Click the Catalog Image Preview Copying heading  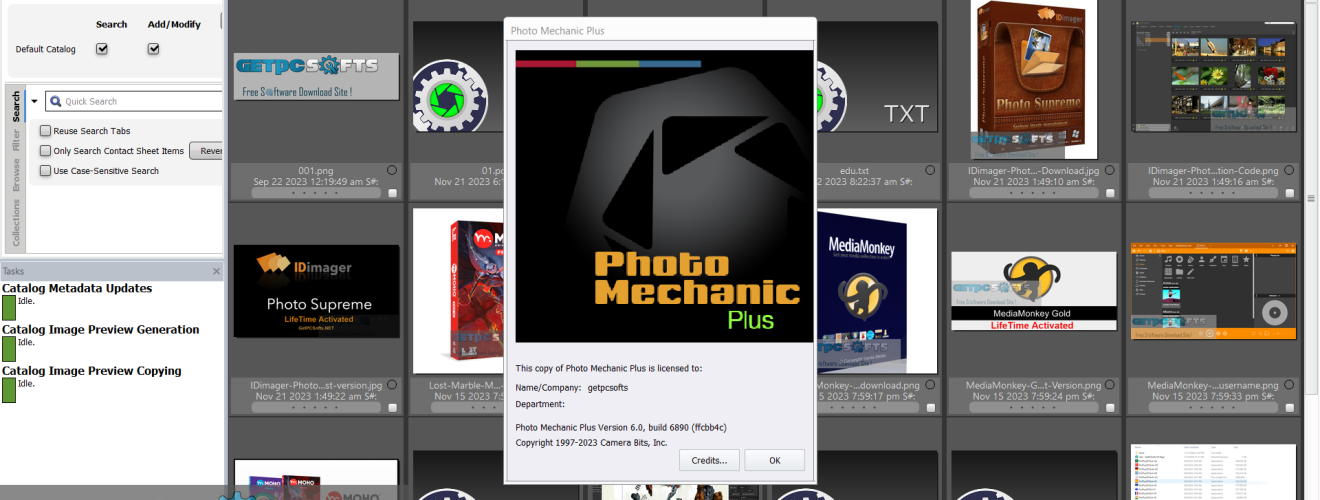click(92, 370)
